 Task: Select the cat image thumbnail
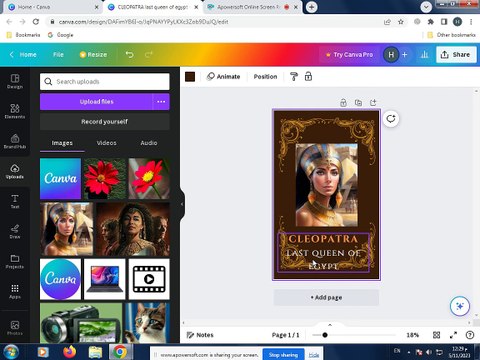[147, 323]
